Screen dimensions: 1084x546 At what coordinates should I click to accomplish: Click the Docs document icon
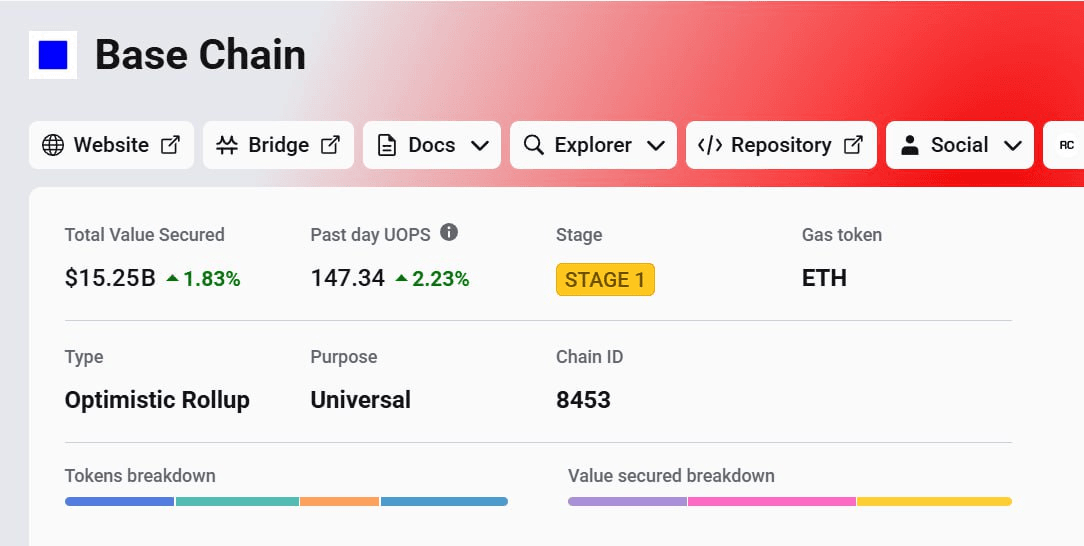click(x=387, y=145)
